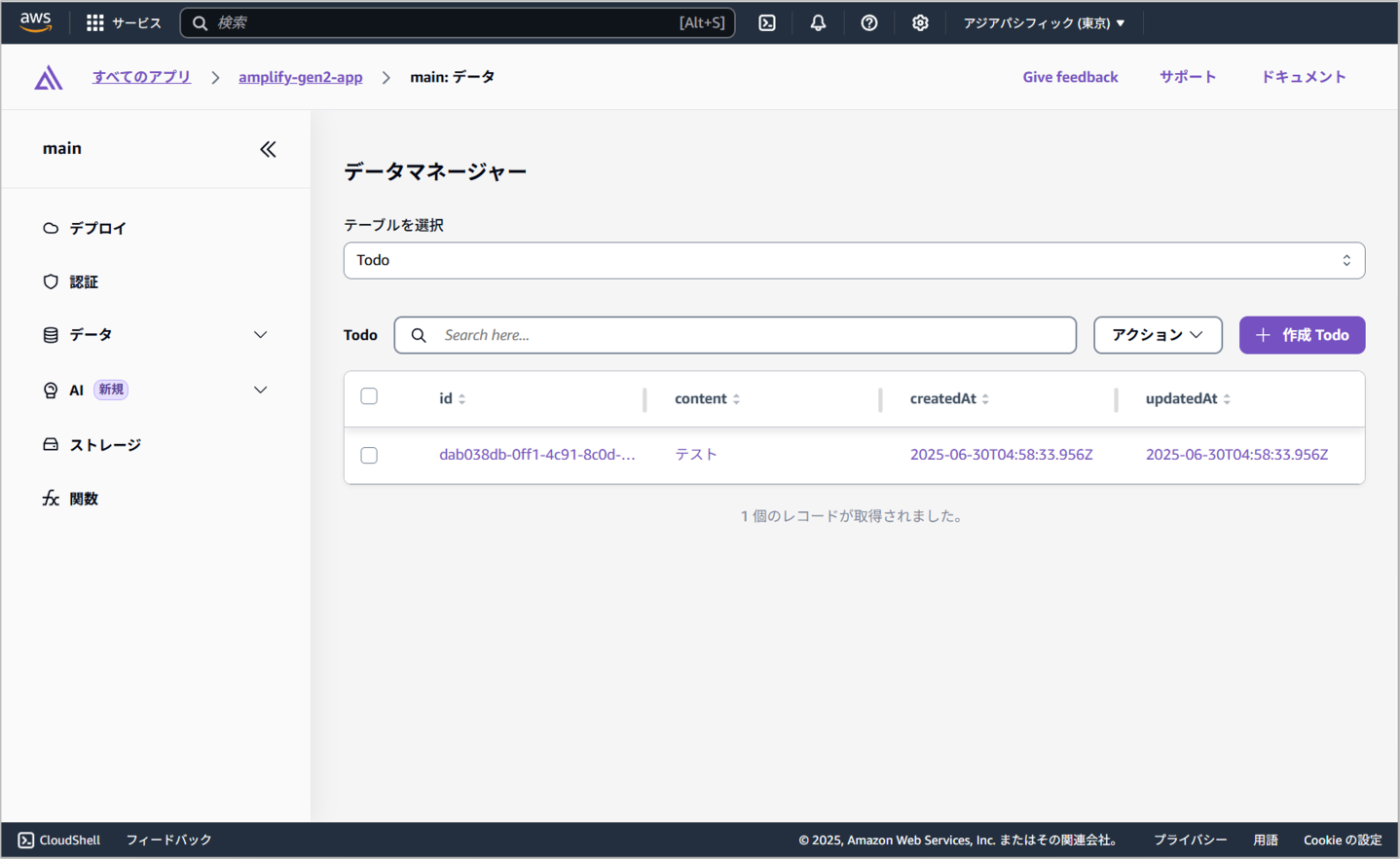Click フィードバック in footer

pyautogui.click(x=168, y=840)
